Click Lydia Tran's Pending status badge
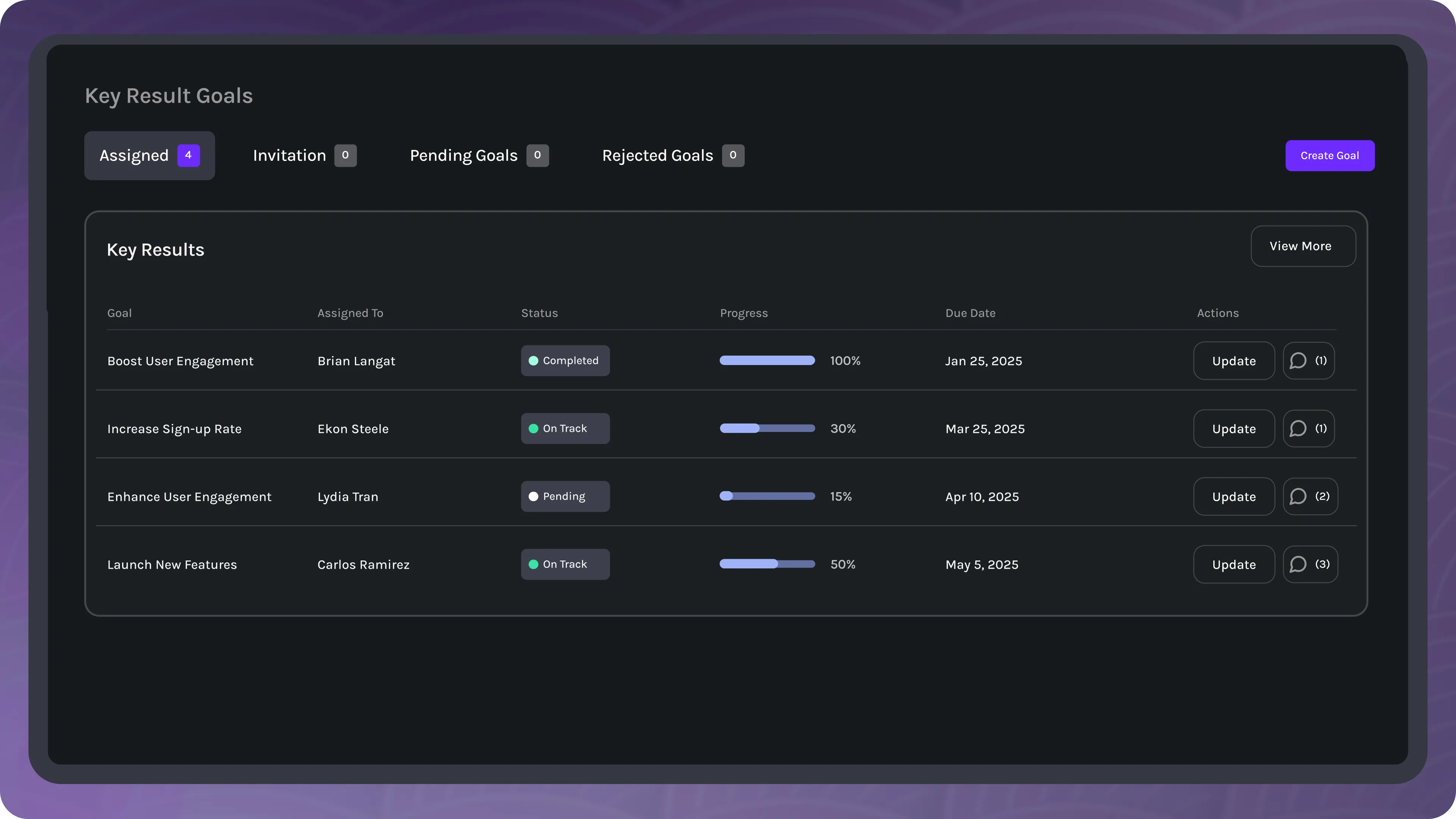The image size is (1456, 819). pos(565,496)
